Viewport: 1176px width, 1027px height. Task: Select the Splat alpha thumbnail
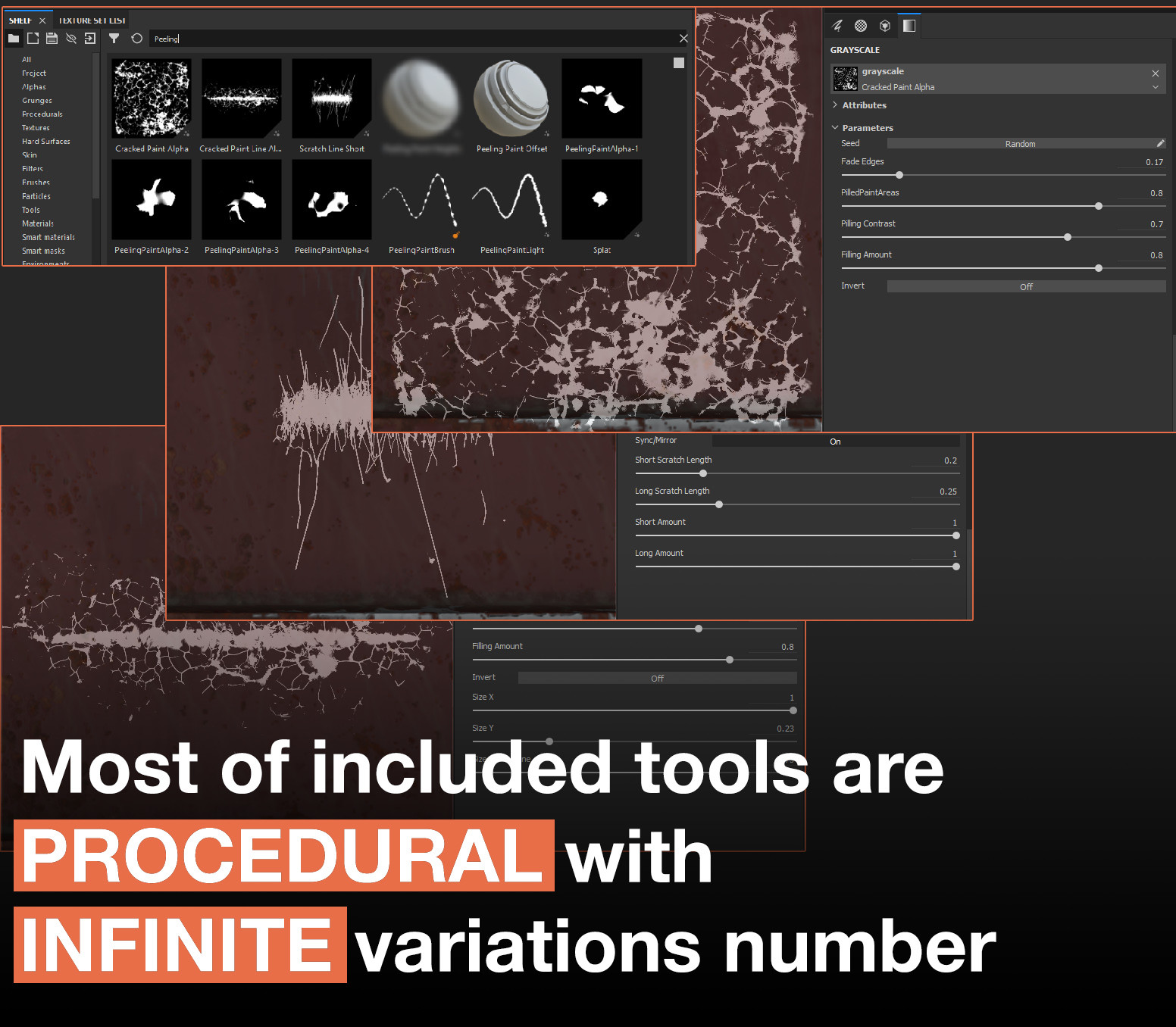point(602,200)
